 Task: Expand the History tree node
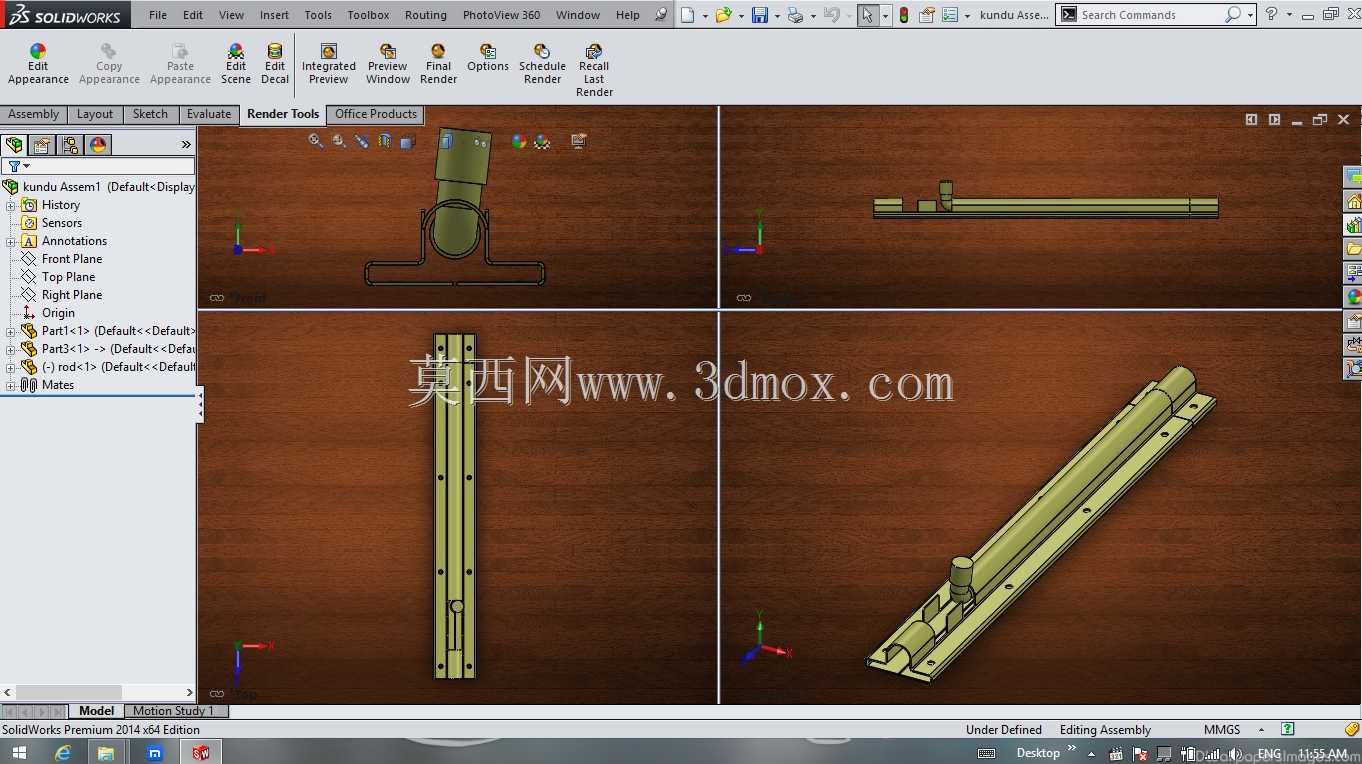[x=11, y=205]
